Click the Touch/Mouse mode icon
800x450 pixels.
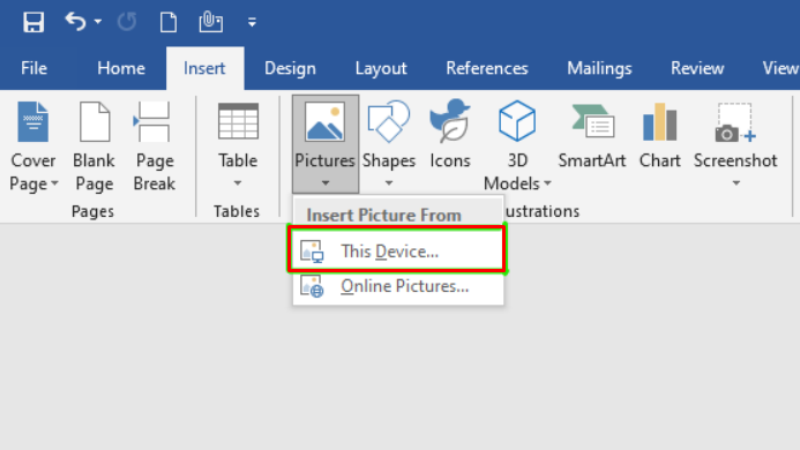pyautogui.click(x=211, y=22)
